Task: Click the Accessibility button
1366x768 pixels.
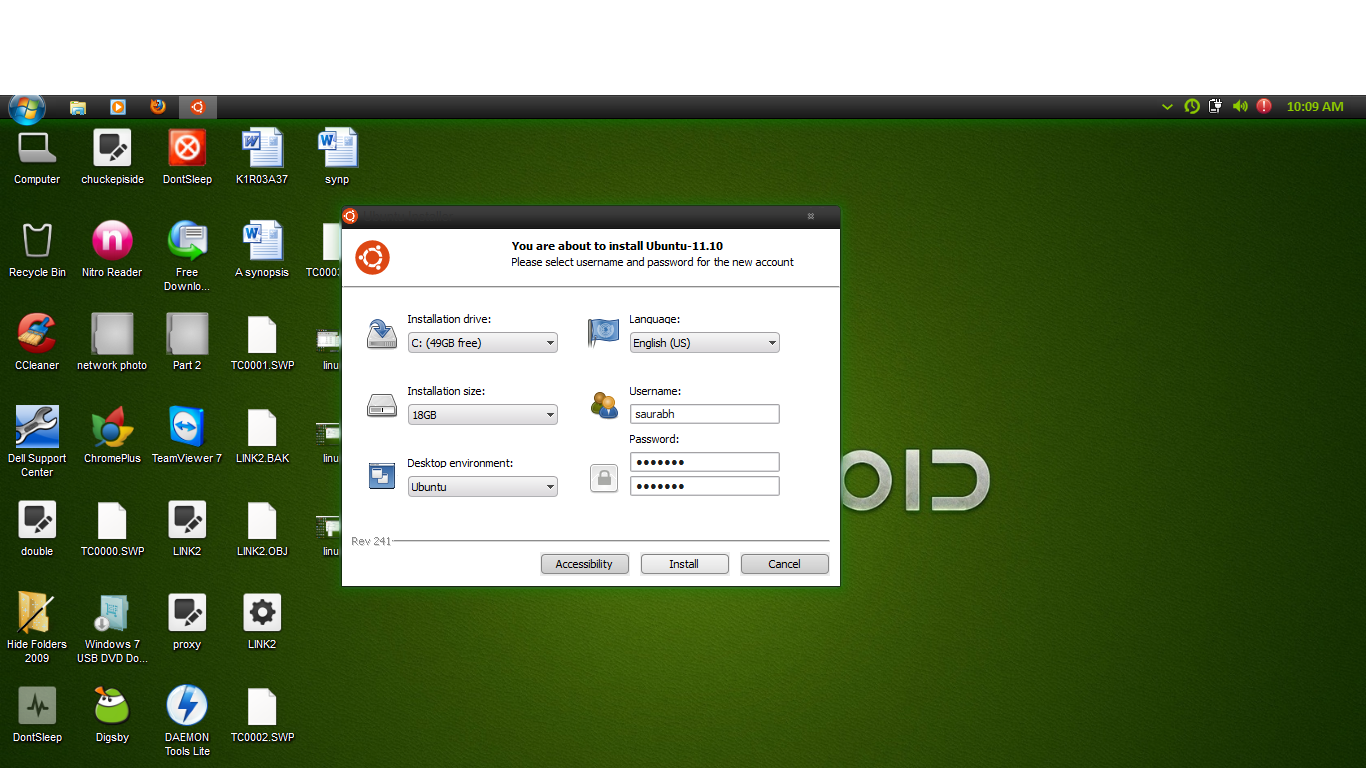Action: point(584,564)
